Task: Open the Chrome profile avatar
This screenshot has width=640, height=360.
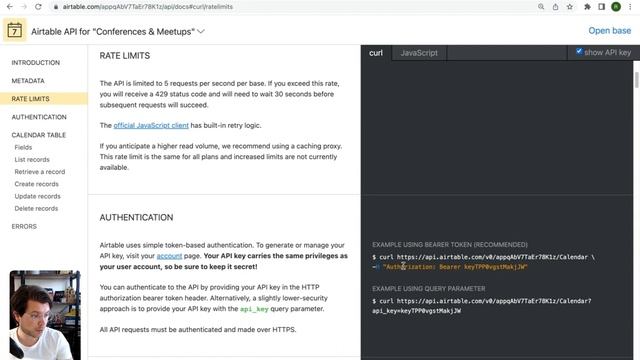Action: (x=616, y=7)
